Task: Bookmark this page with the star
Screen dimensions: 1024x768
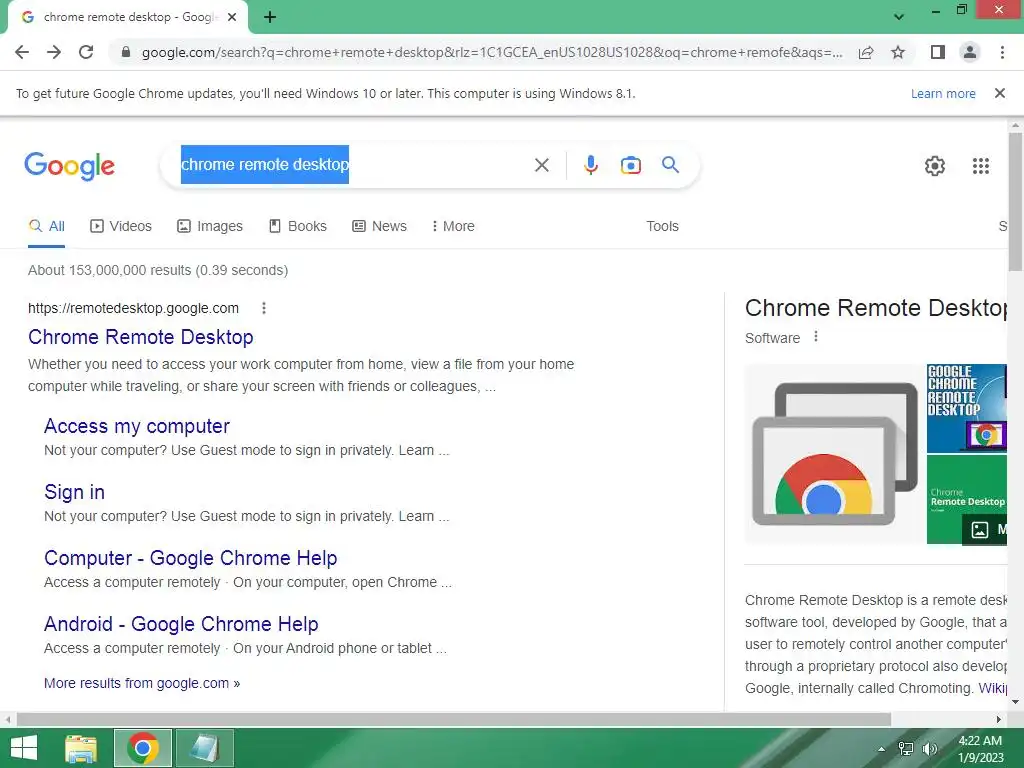Action: point(898,52)
